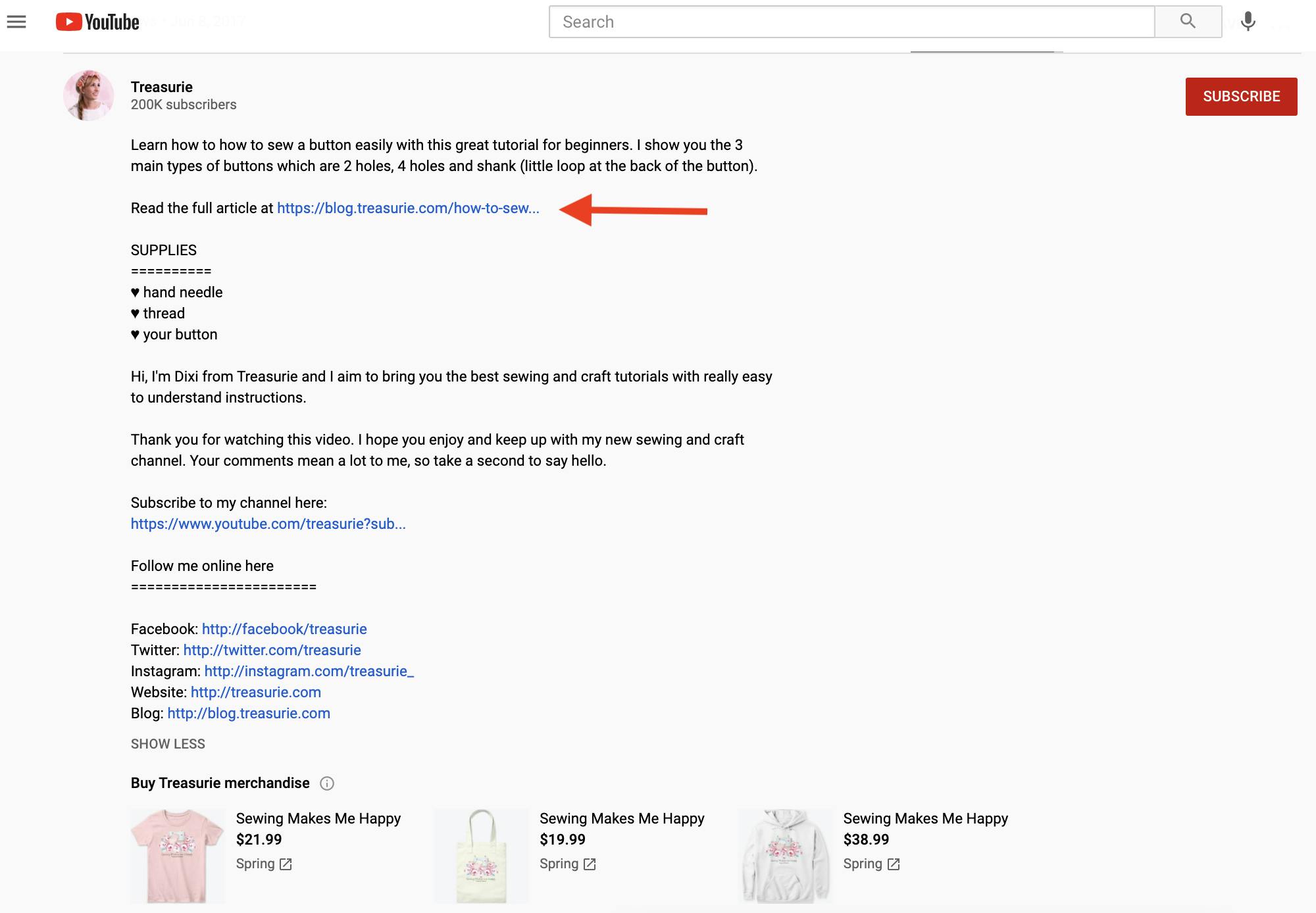
Task: Select the $38.99 Sewing Makes Me Happy title
Action: tap(926, 818)
